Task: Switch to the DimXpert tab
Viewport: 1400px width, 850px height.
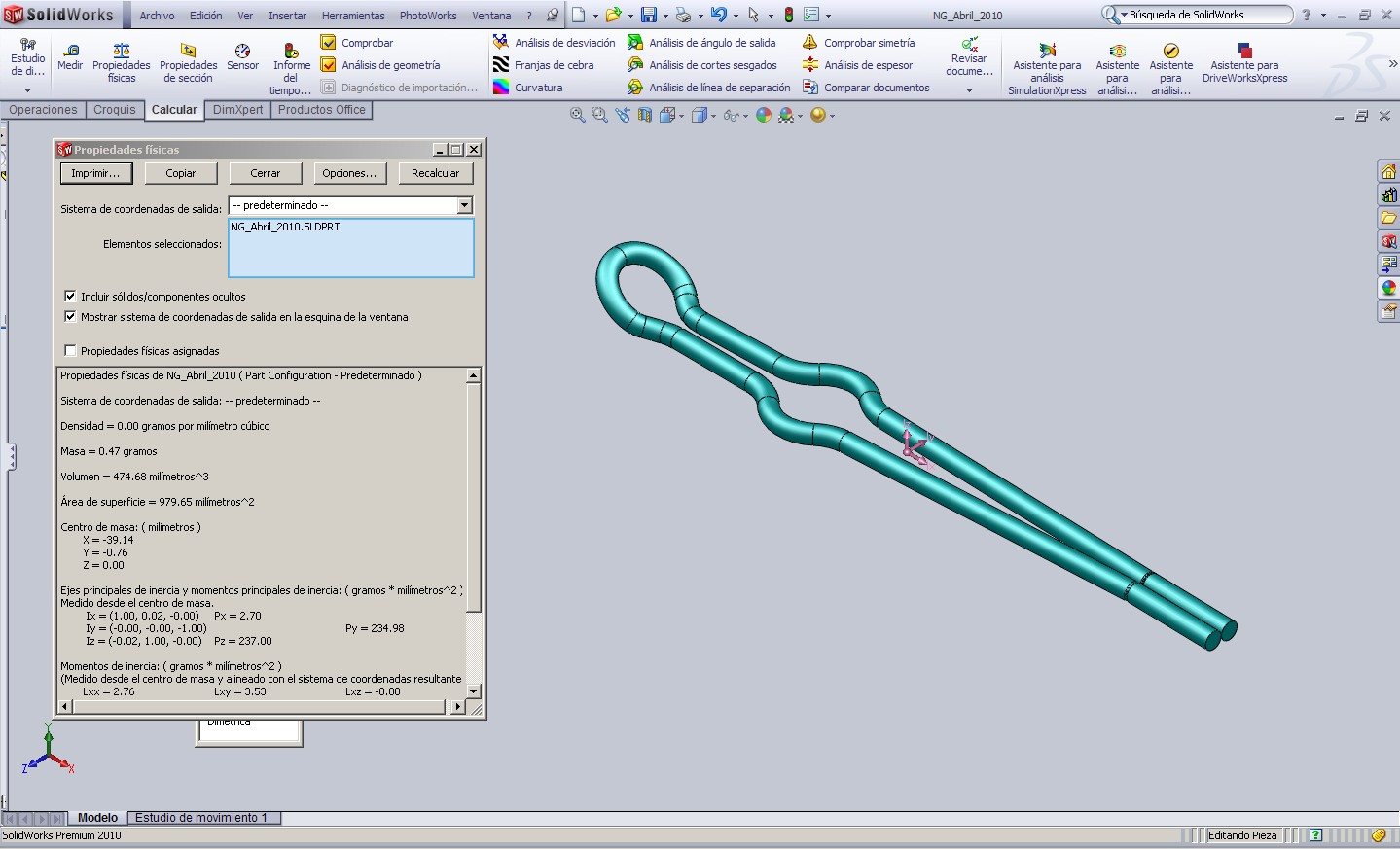Action: coord(237,110)
